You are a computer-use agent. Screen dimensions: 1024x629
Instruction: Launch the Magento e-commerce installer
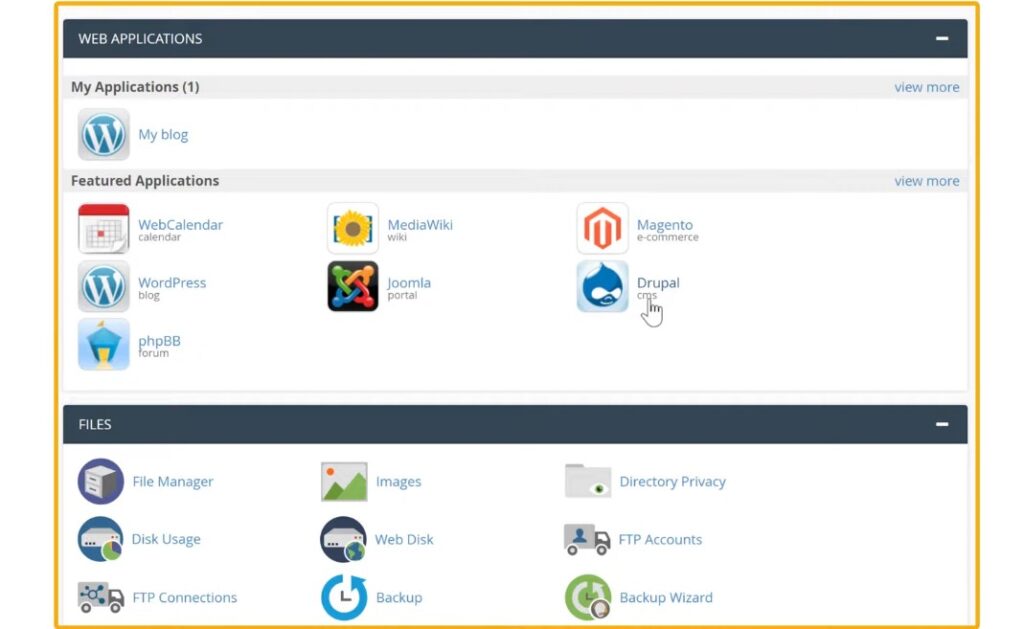(665, 224)
